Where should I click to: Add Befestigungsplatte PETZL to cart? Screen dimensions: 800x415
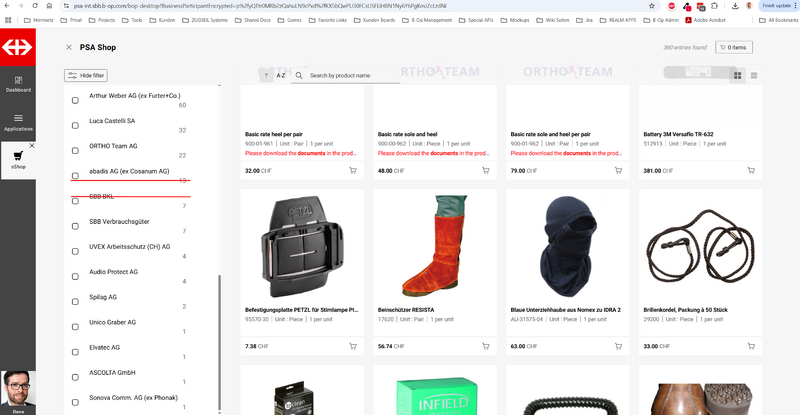[353, 346]
